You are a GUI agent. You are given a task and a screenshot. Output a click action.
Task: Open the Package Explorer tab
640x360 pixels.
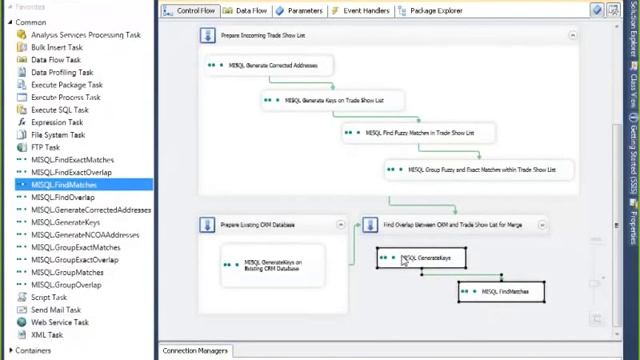431,11
